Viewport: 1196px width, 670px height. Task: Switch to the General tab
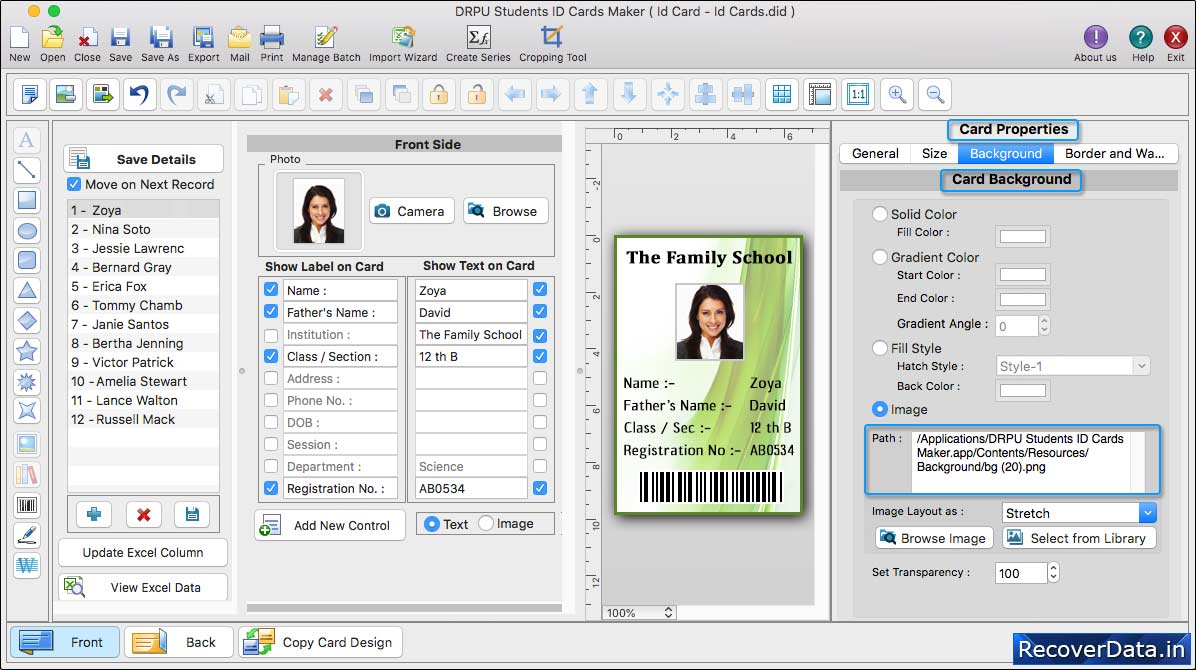(x=875, y=153)
